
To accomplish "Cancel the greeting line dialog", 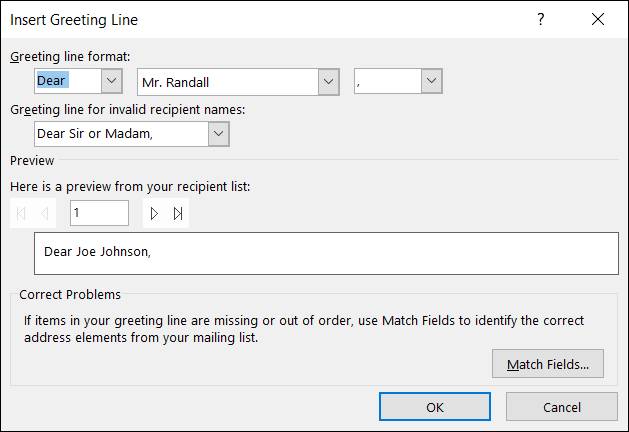I will (561, 407).
